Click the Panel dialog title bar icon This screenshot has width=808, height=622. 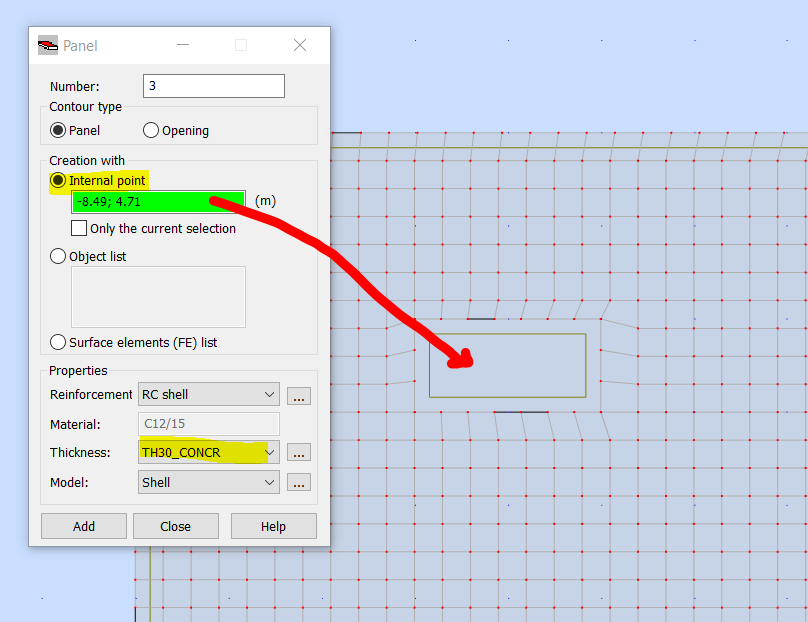pyautogui.click(x=46, y=45)
